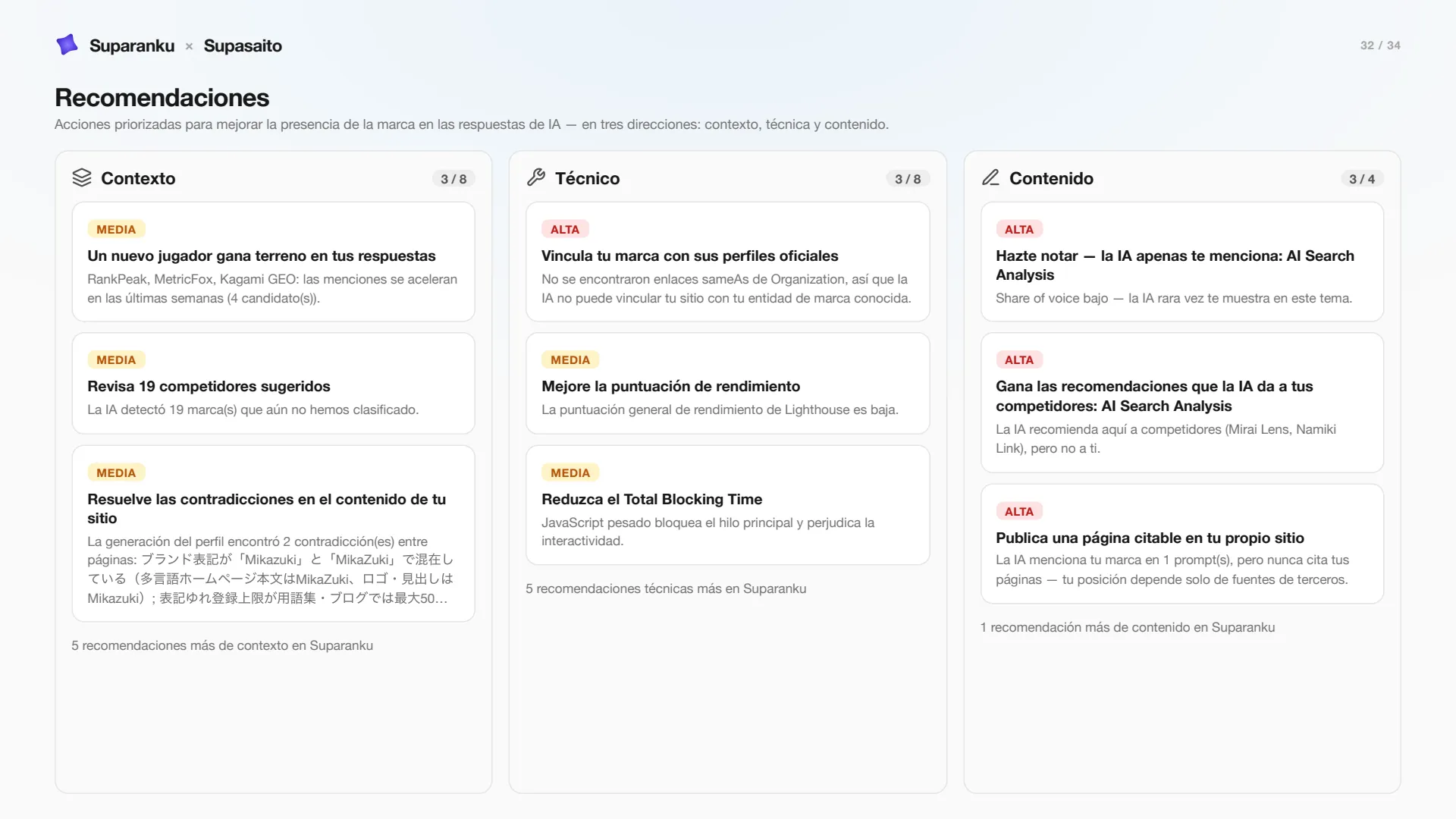Click text 'La IA detectó 19 marca(s)'
The height and width of the screenshot is (819, 1456).
253,409
